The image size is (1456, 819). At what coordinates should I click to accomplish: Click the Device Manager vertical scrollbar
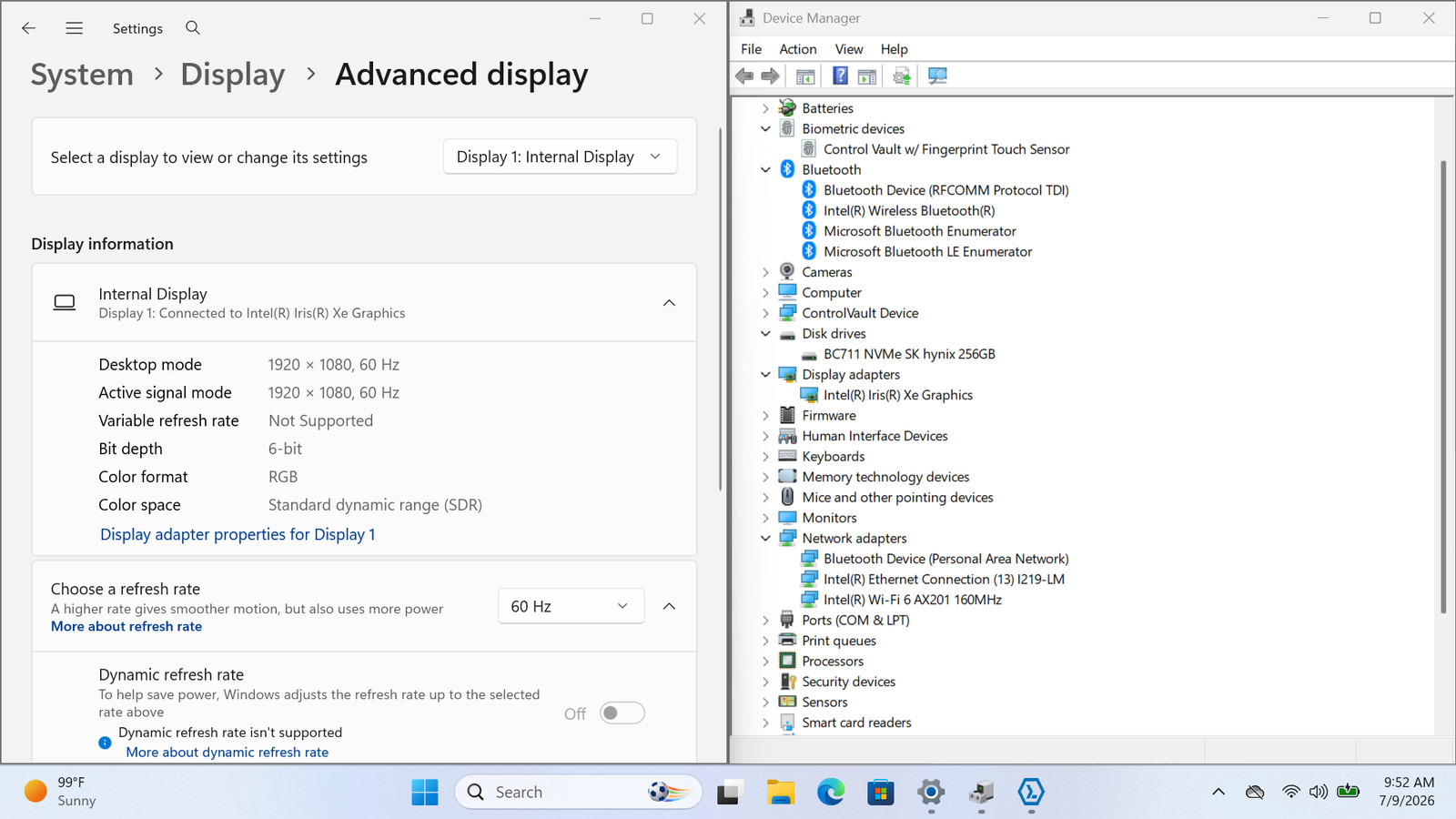click(1443, 387)
